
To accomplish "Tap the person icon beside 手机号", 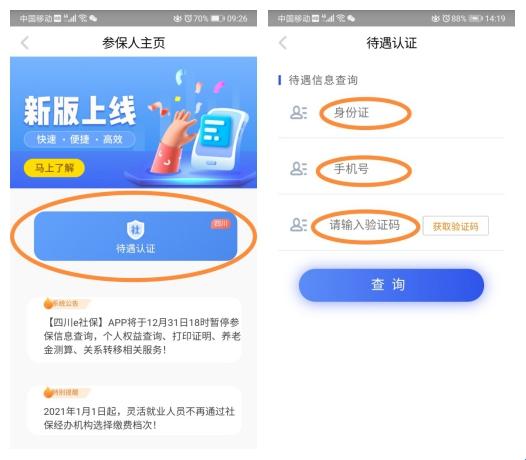I will (298, 169).
